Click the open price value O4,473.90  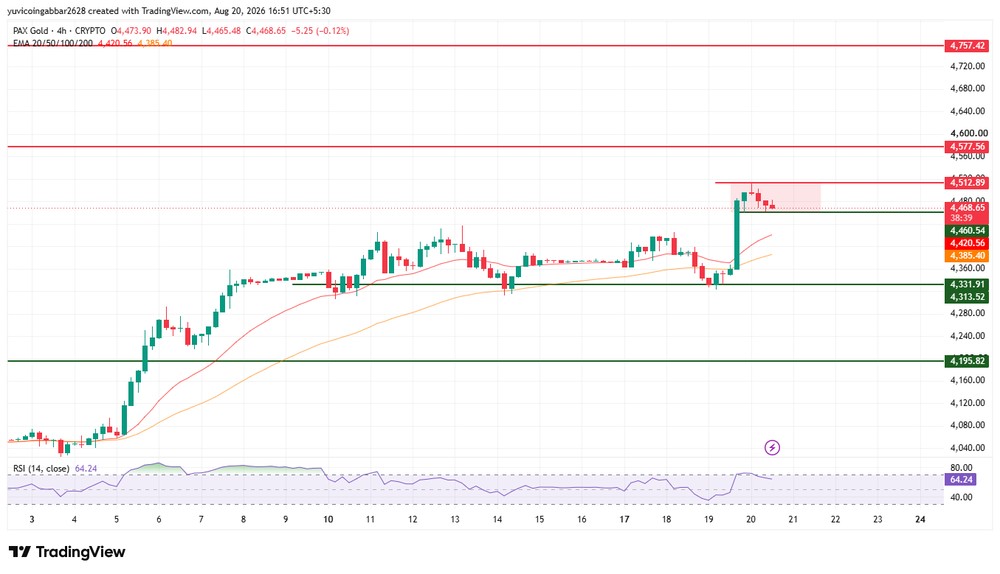coord(131,31)
